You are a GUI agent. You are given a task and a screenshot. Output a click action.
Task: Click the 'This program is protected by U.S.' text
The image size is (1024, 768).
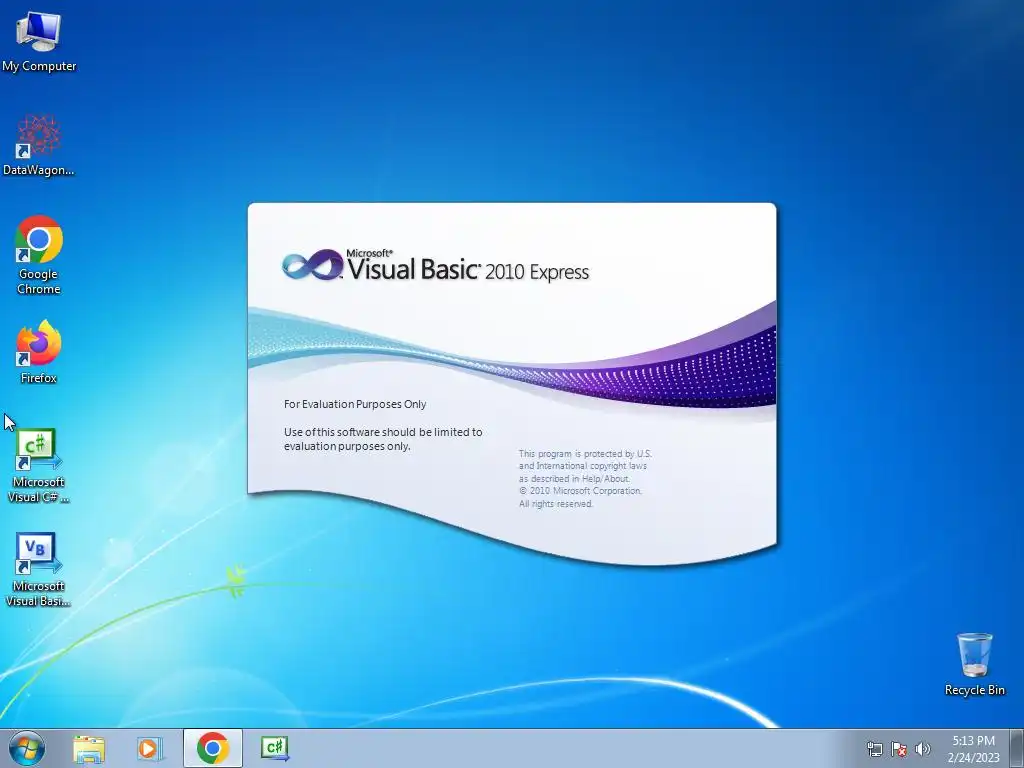[585, 453]
